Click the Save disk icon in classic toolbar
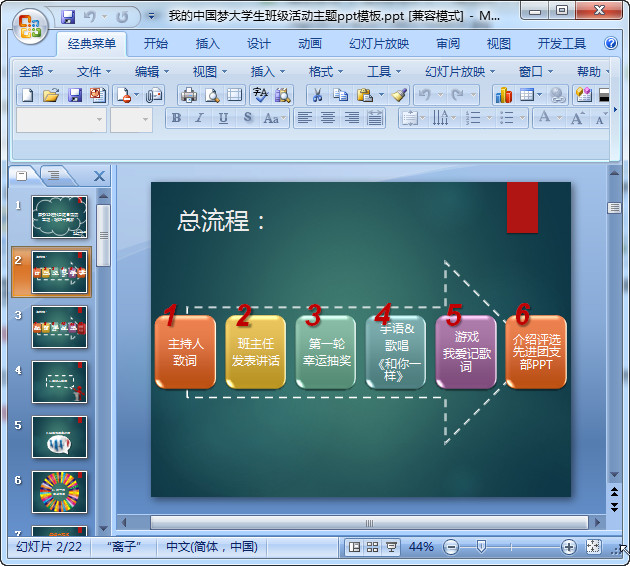630x566 pixels. pyautogui.click(x=75, y=95)
